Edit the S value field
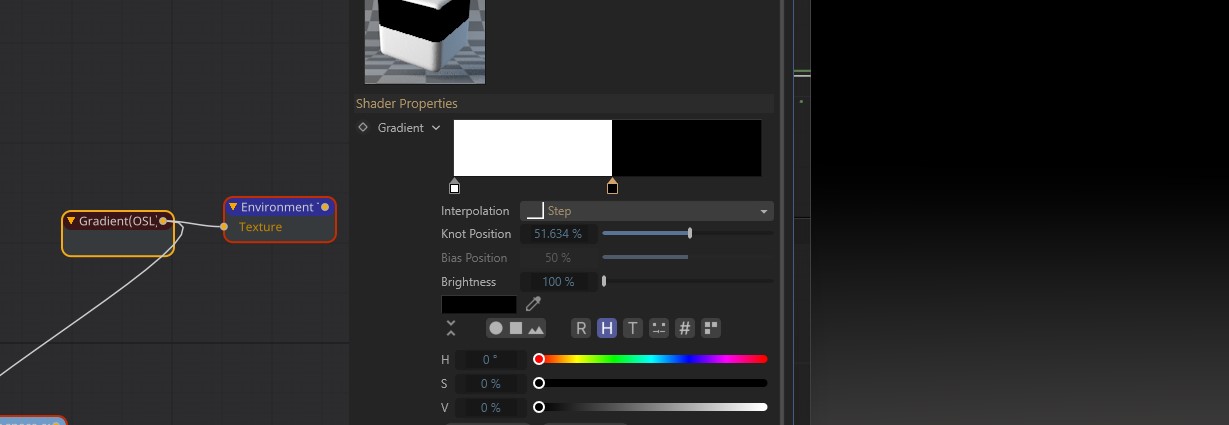Image resolution: width=1229 pixels, height=425 pixels. pos(491,383)
